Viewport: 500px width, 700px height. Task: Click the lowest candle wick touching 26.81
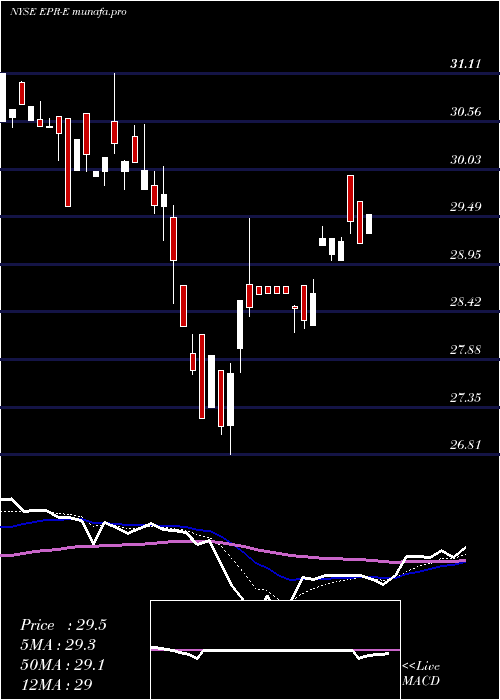pyautogui.click(x=231, y=408)
